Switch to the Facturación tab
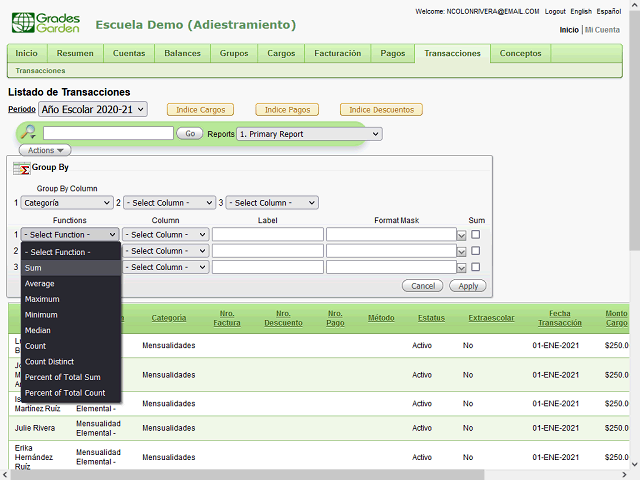The height and width of the screenshot is (480, 640). point(338,53)
